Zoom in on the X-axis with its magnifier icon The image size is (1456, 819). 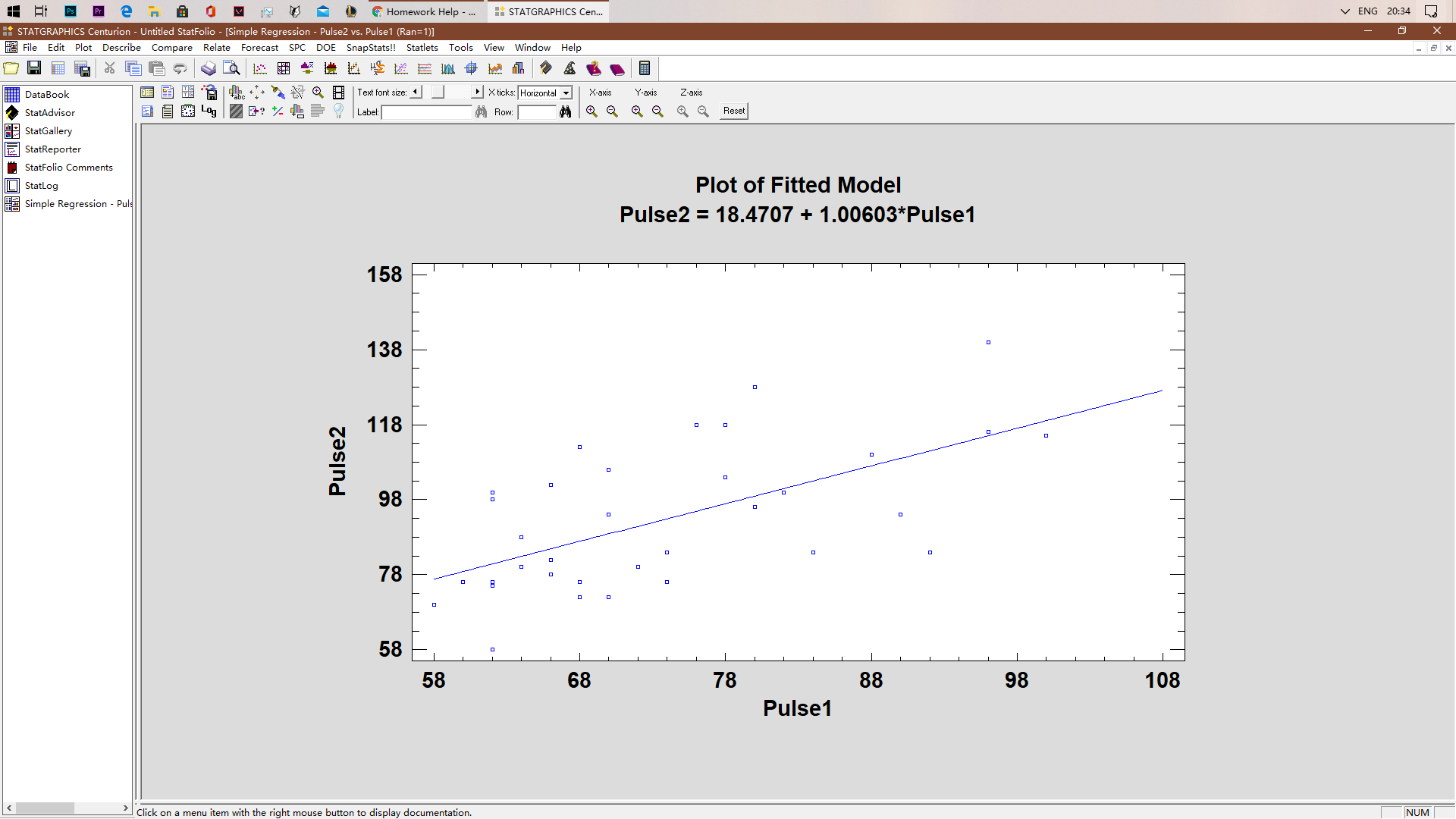[592, 111]
